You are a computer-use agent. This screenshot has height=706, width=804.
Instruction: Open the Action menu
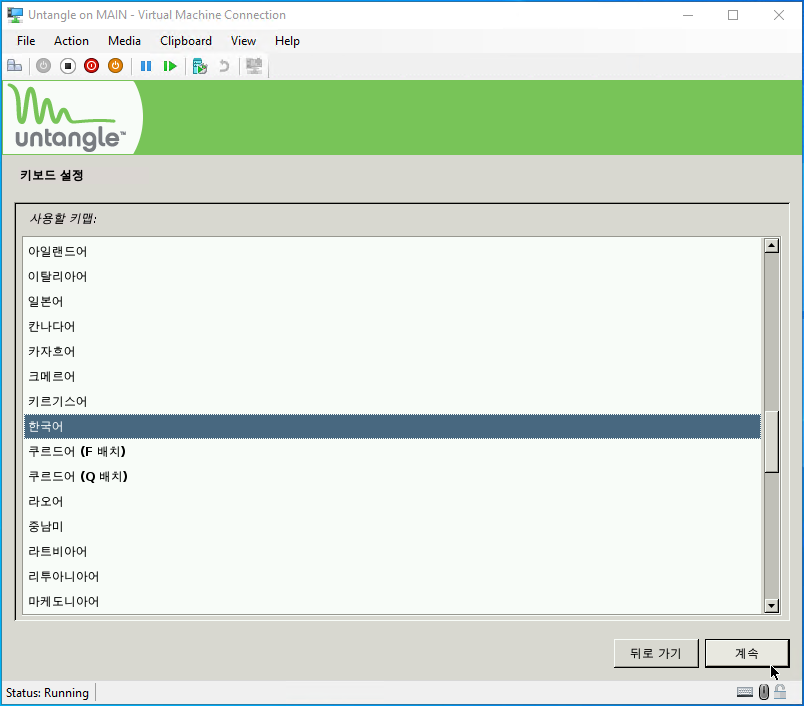71,41
